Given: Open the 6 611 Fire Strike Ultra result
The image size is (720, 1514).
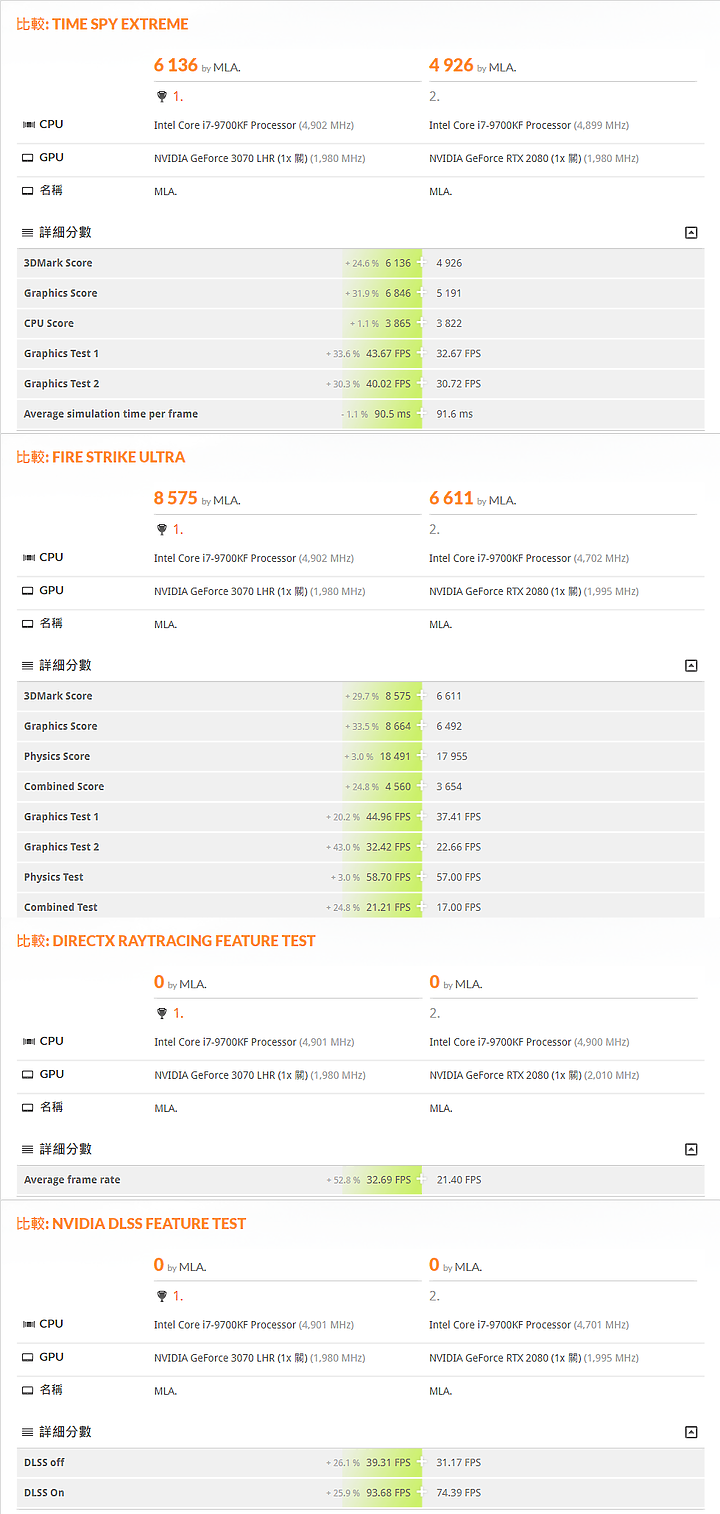Looking at the screenshot, I should pos(451,498).
